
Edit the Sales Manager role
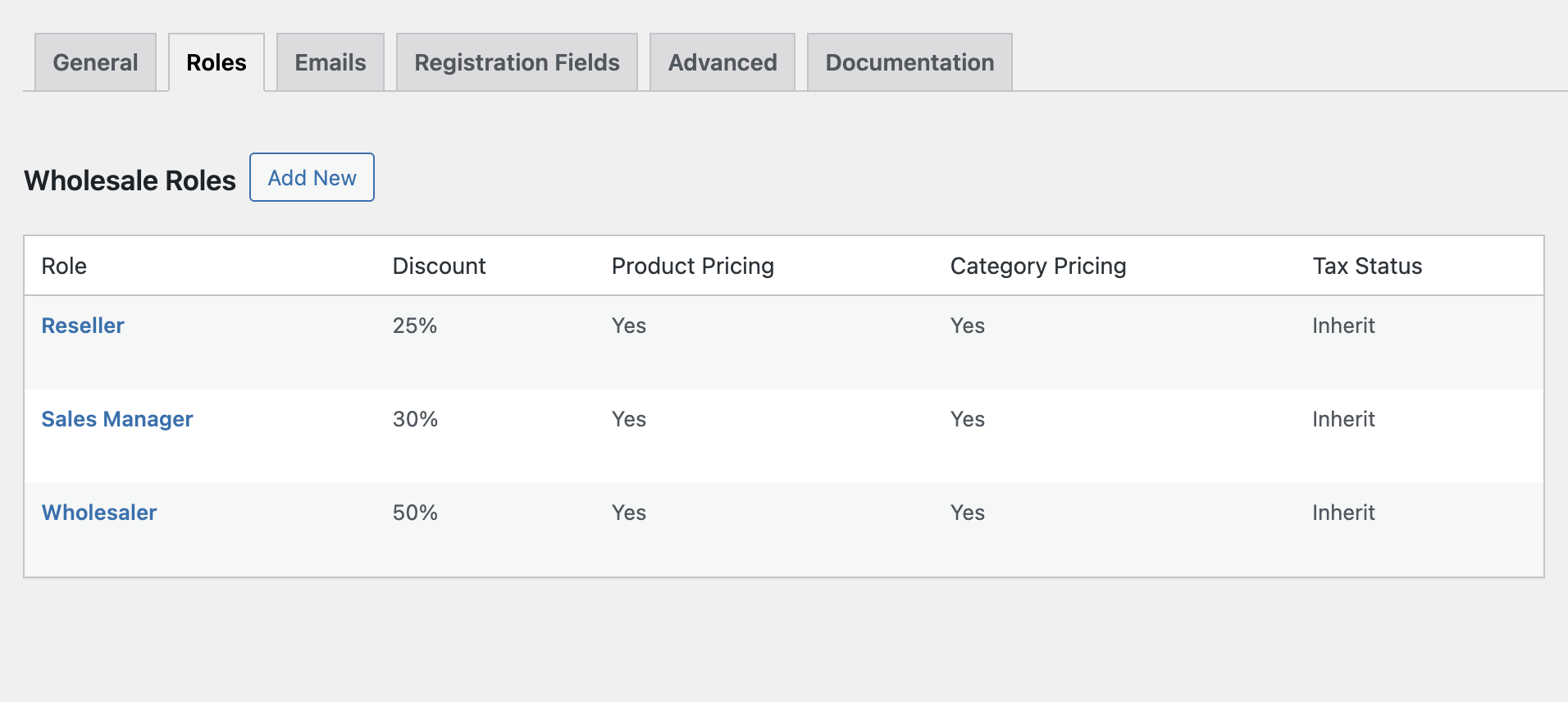117,419
